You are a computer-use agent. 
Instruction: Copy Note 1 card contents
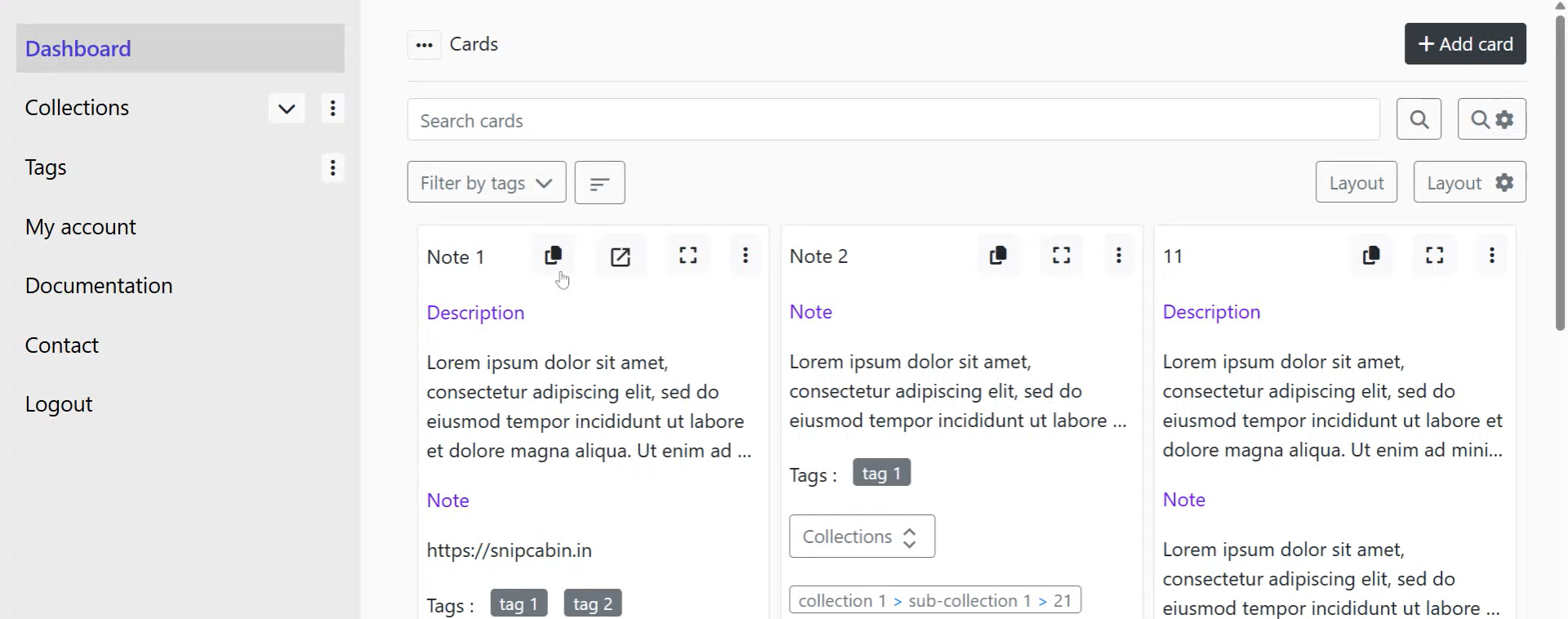(x=553, y=256)
